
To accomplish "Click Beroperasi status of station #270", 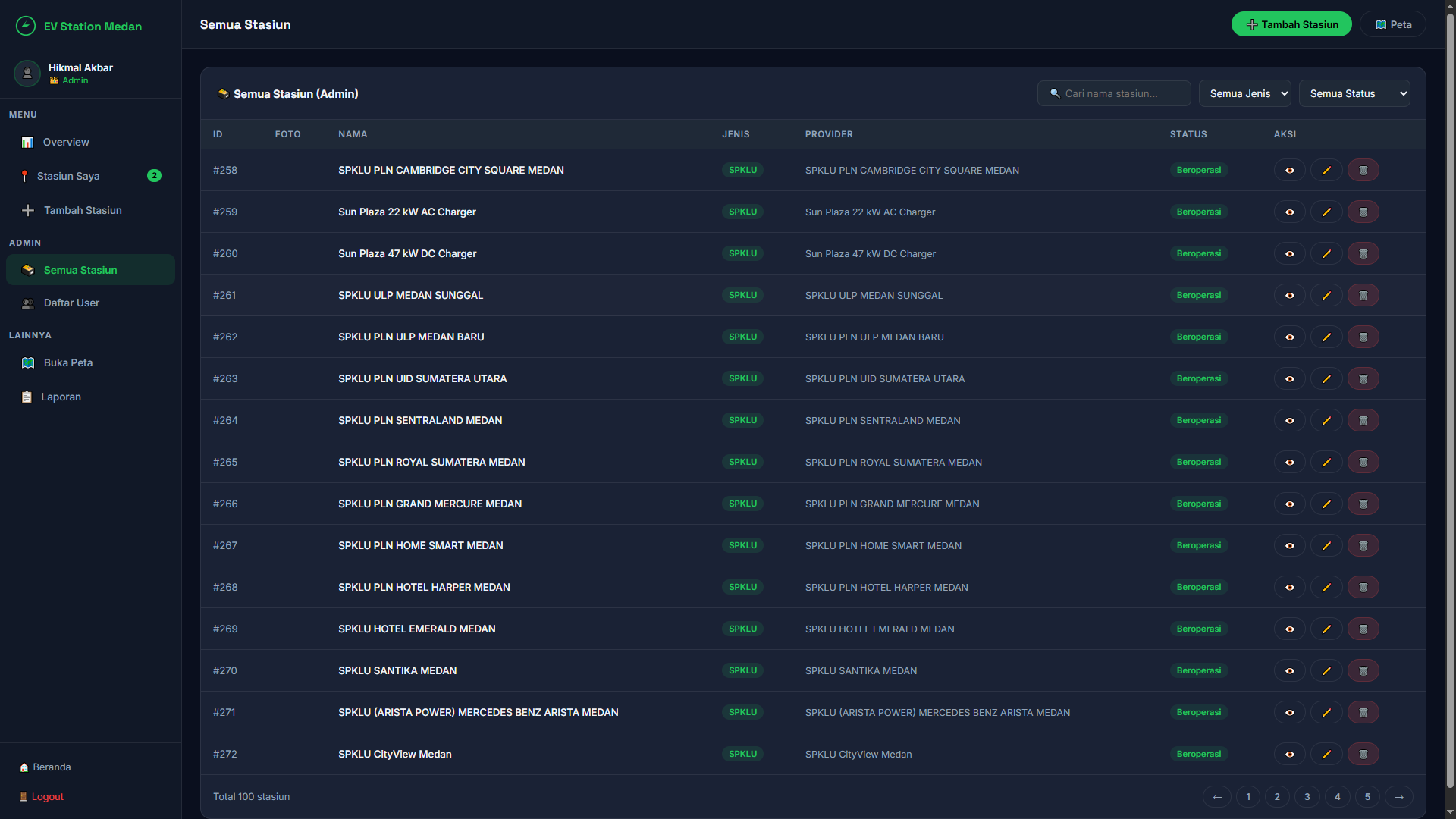I will pos(1199,670).
